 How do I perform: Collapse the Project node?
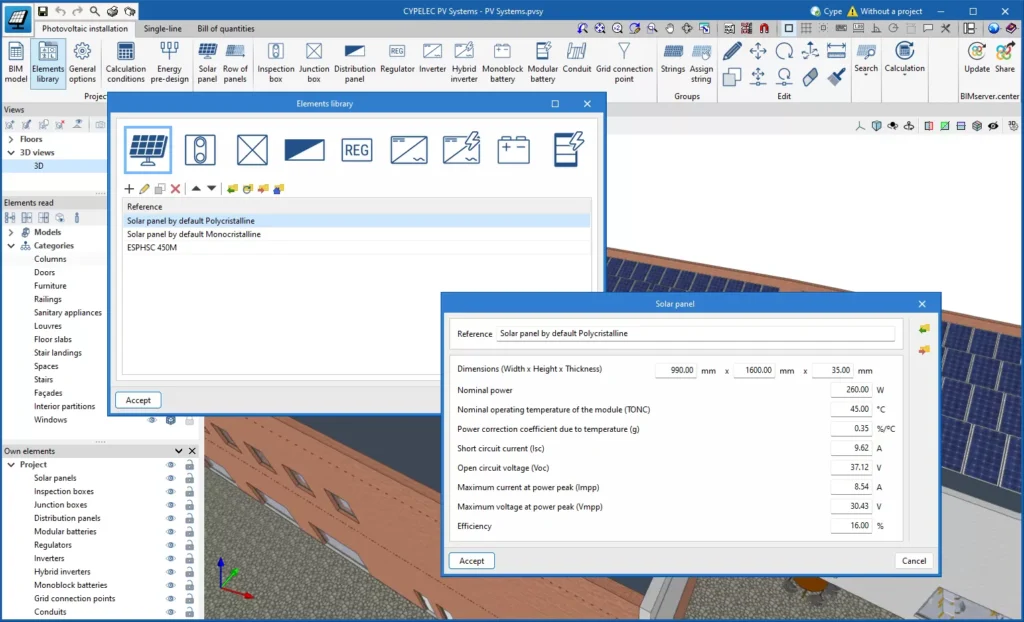pyautogui.click(x=10, y=465)
